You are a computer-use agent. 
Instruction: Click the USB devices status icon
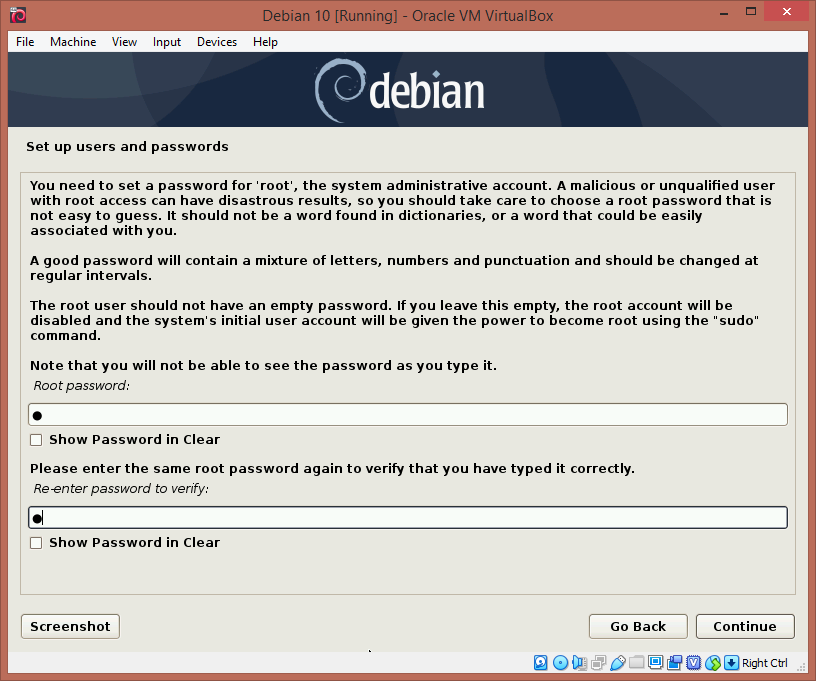point(618,662)
